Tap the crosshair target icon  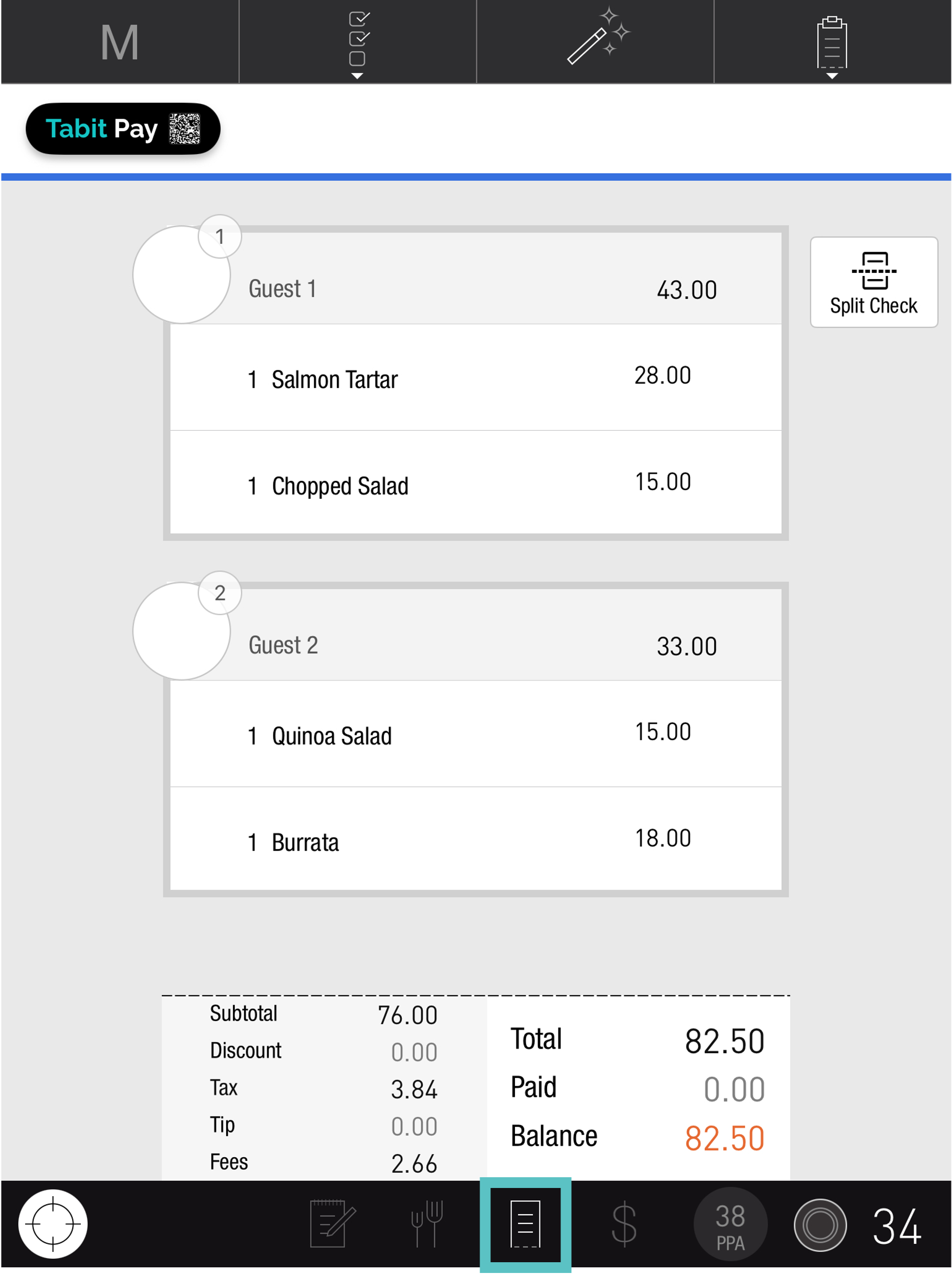[x=53, y=1224]
